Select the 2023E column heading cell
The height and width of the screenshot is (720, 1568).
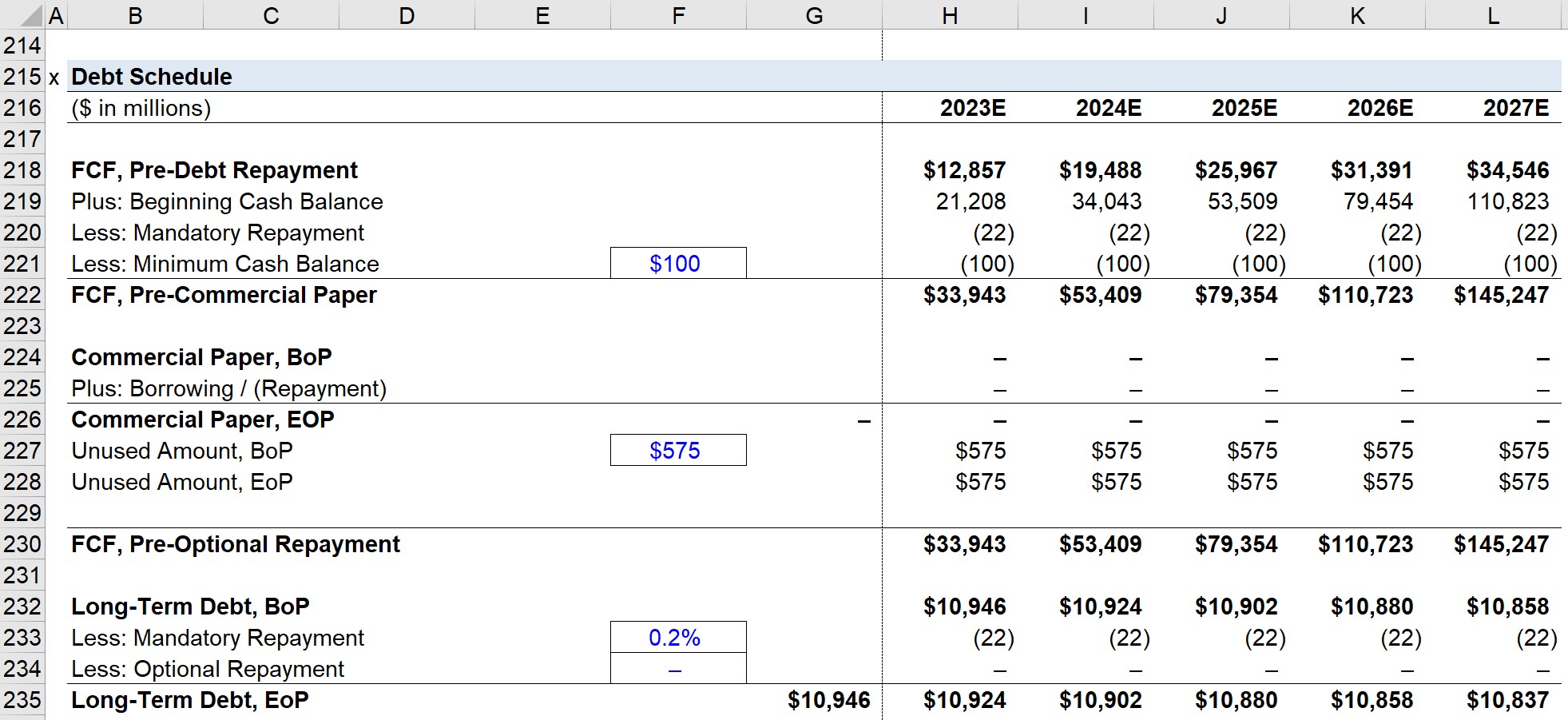click(x=972, y=108)
